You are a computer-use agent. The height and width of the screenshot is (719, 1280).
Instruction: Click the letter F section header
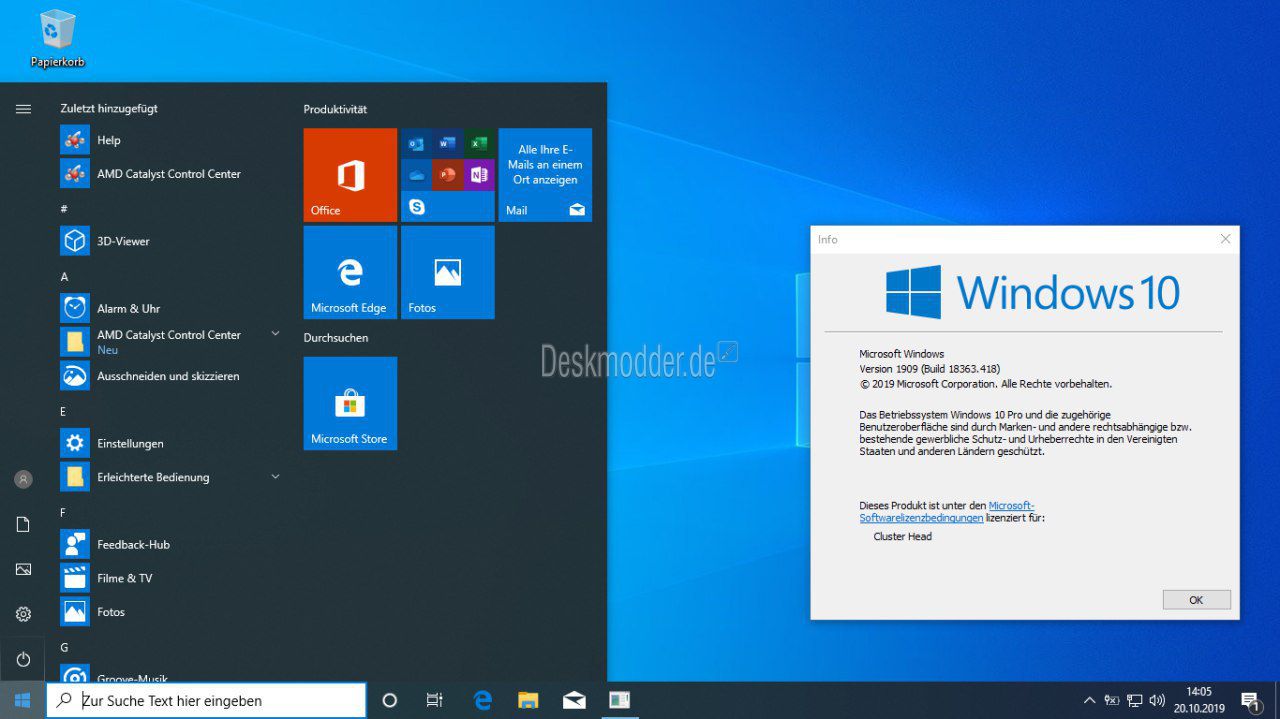tap(63, 512)
